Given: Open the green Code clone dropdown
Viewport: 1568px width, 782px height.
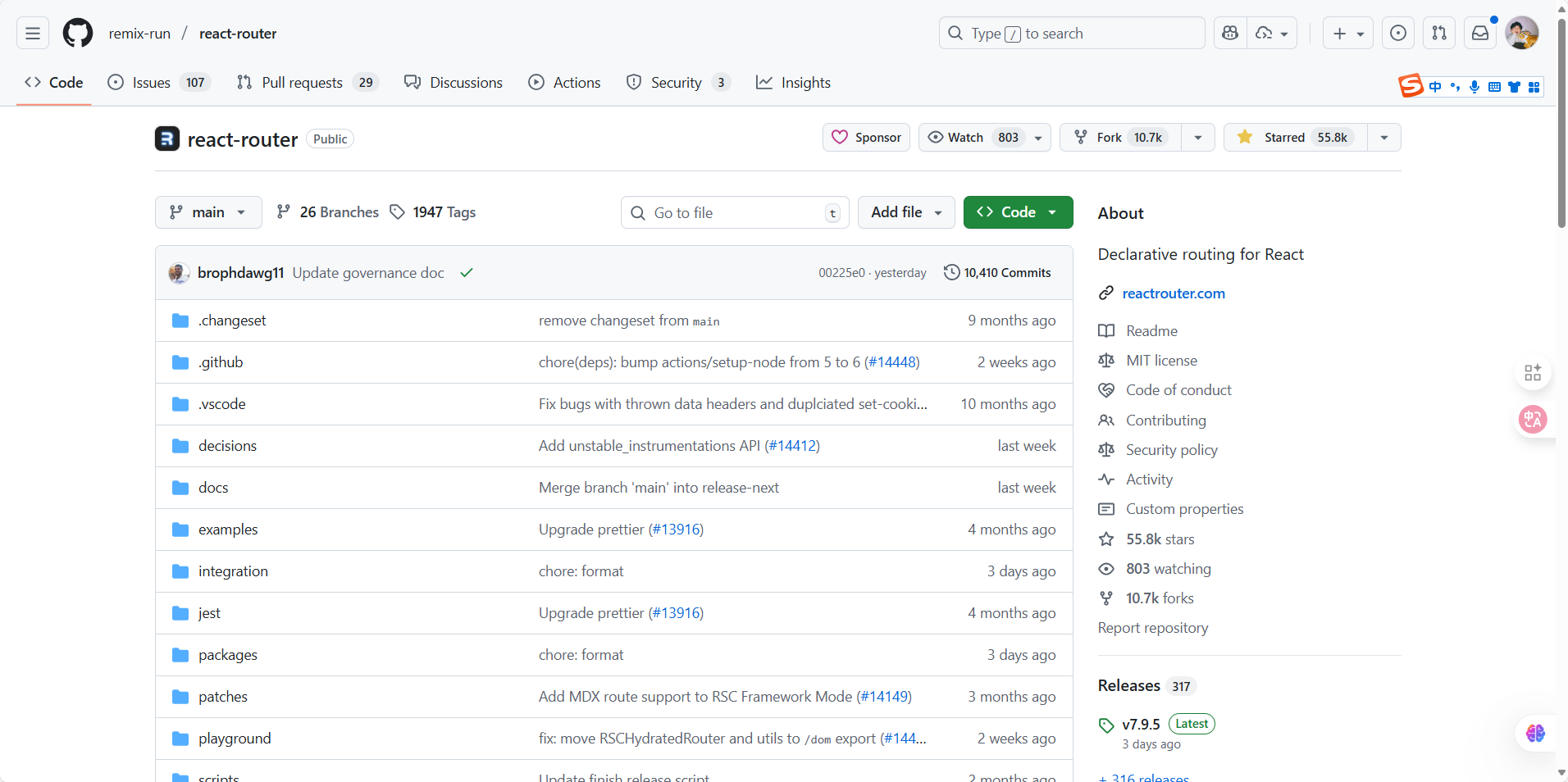Looking at the screenshot, I should (x=1018, y=212).
